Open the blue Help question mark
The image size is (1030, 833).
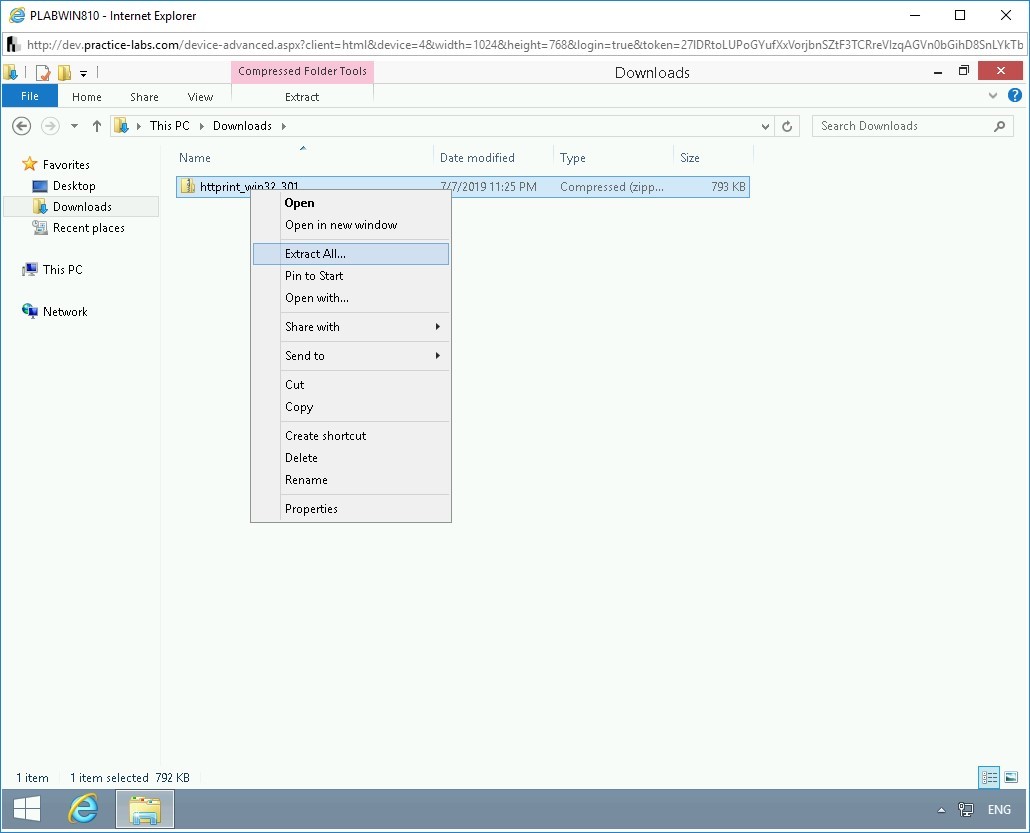1014,96
